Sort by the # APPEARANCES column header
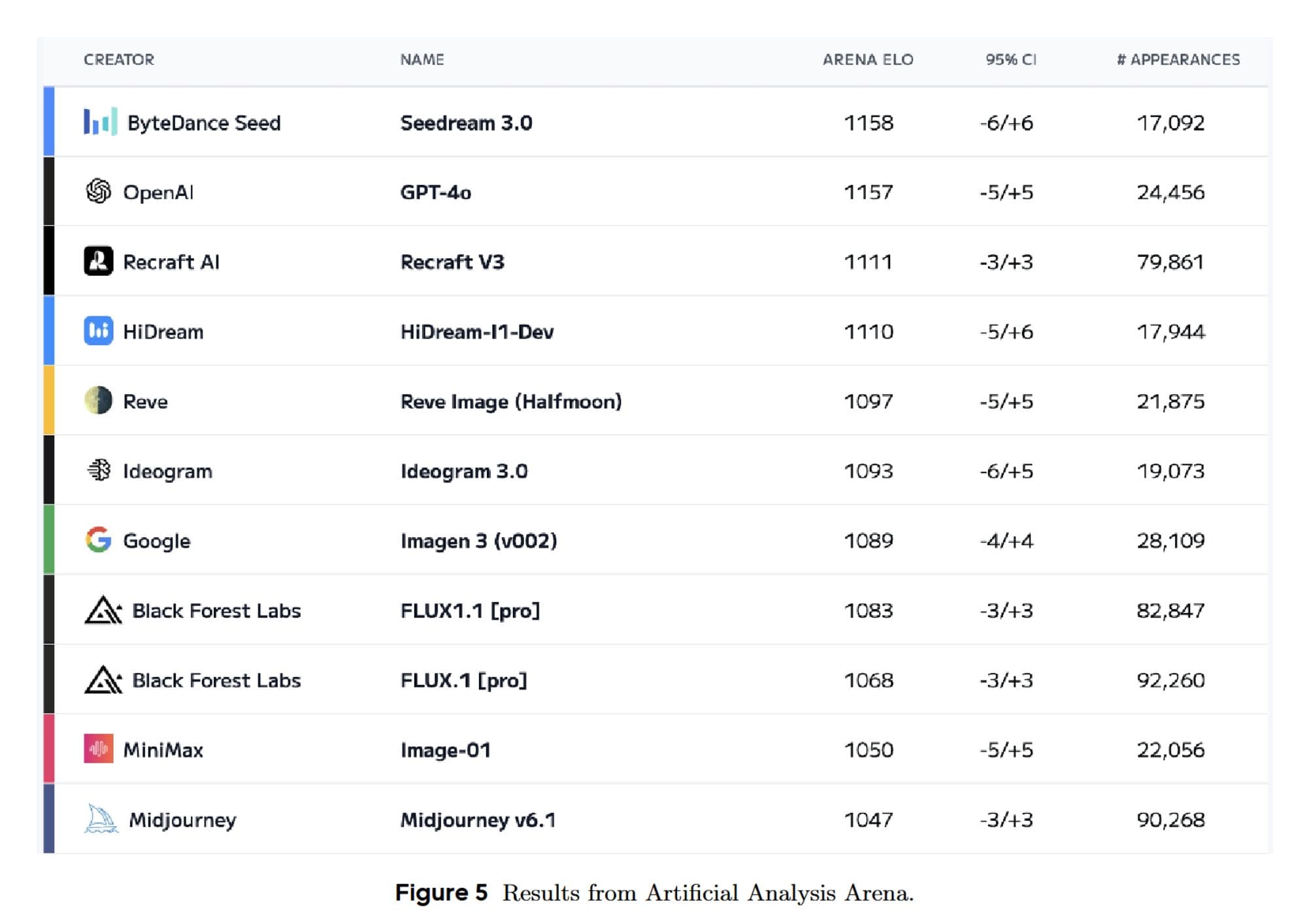Viewport: 1307px width, 924px height. pyautogui.click(x=1178, y=60)
